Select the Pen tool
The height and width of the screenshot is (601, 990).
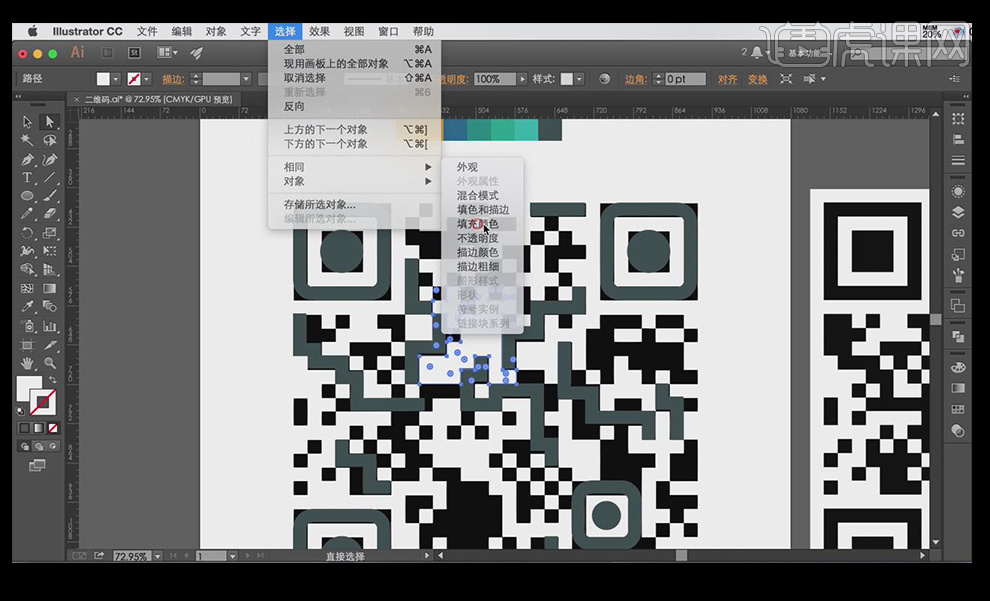pos(27,159)
